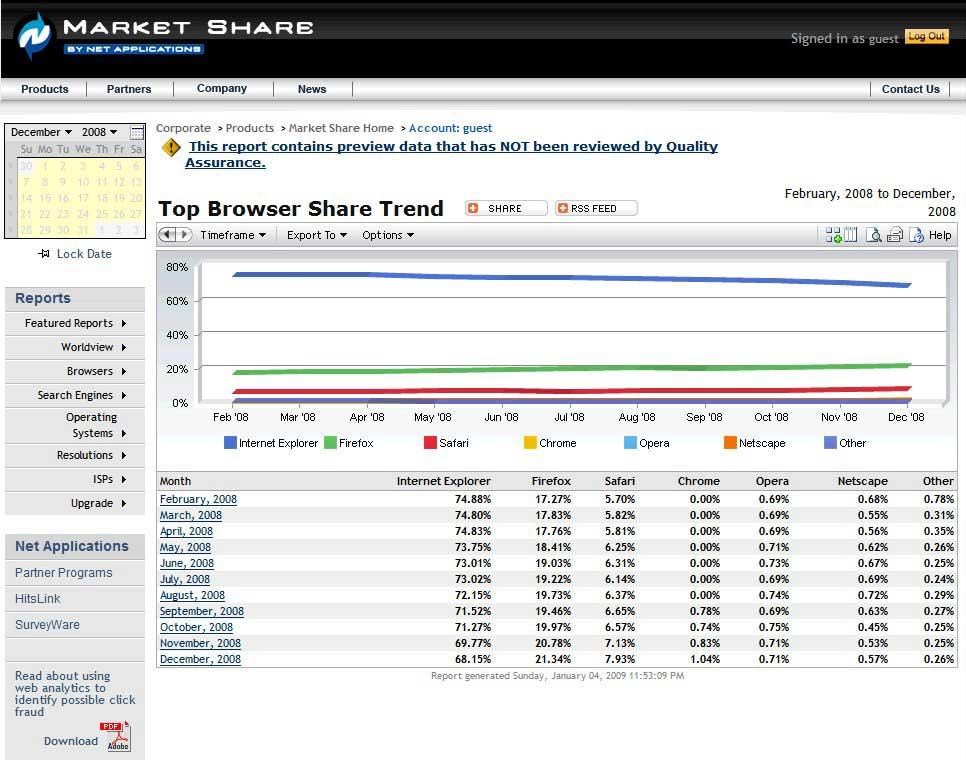Click Account: guest breadcrumb
Screen dimensions: 966x760
pos(450,128)
